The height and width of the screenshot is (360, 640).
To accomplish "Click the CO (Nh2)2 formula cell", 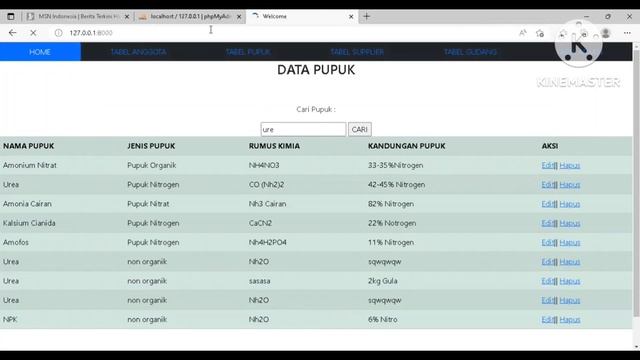I will pos(266,184).
